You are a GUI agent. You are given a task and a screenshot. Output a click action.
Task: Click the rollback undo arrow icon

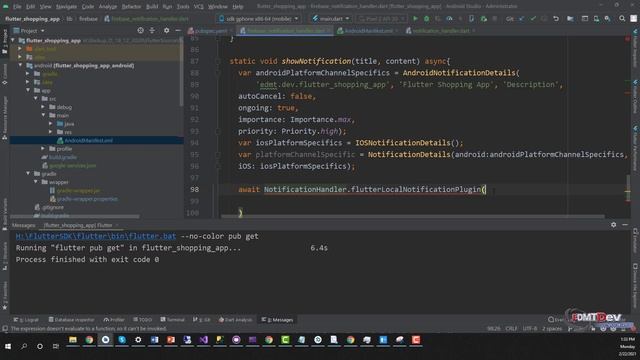pyautogui.click(x=556, y=19)
